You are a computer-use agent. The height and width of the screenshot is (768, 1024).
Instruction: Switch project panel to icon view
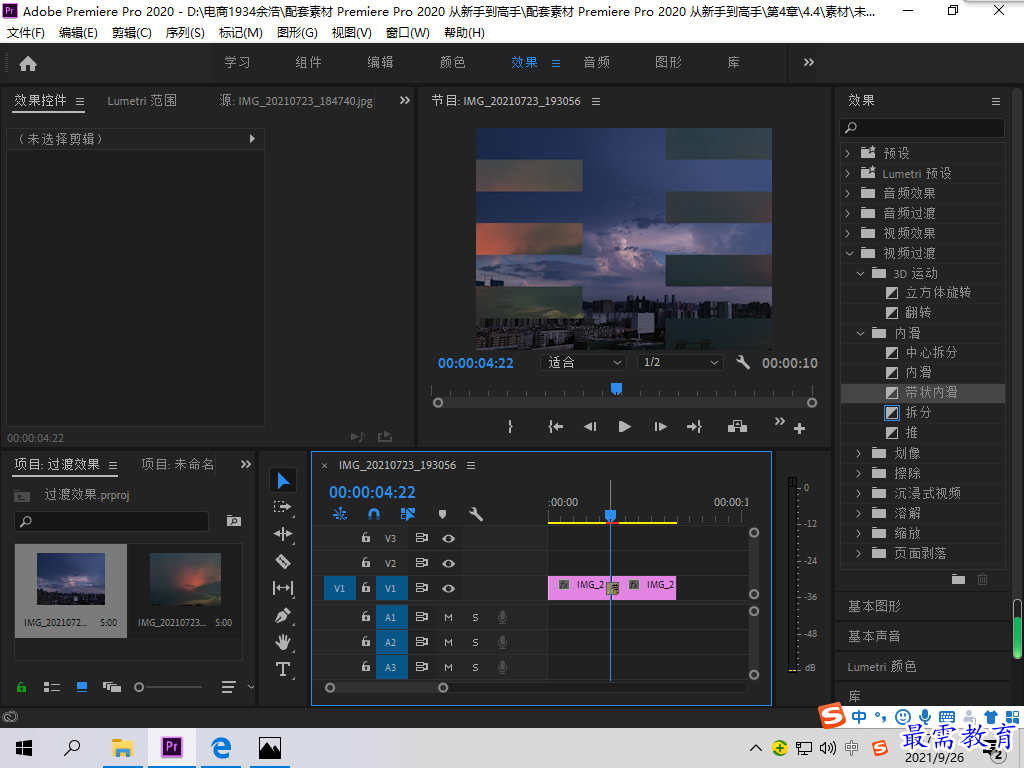click(x=82, y=687)
